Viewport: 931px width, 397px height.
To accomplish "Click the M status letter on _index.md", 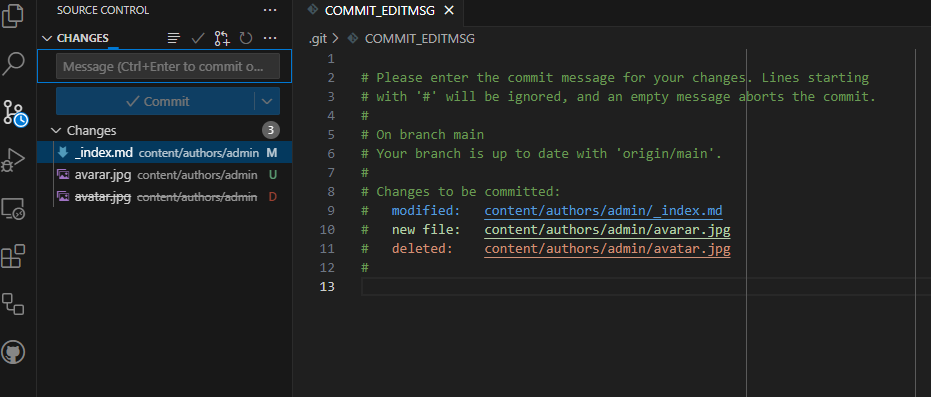I will 272,153.
